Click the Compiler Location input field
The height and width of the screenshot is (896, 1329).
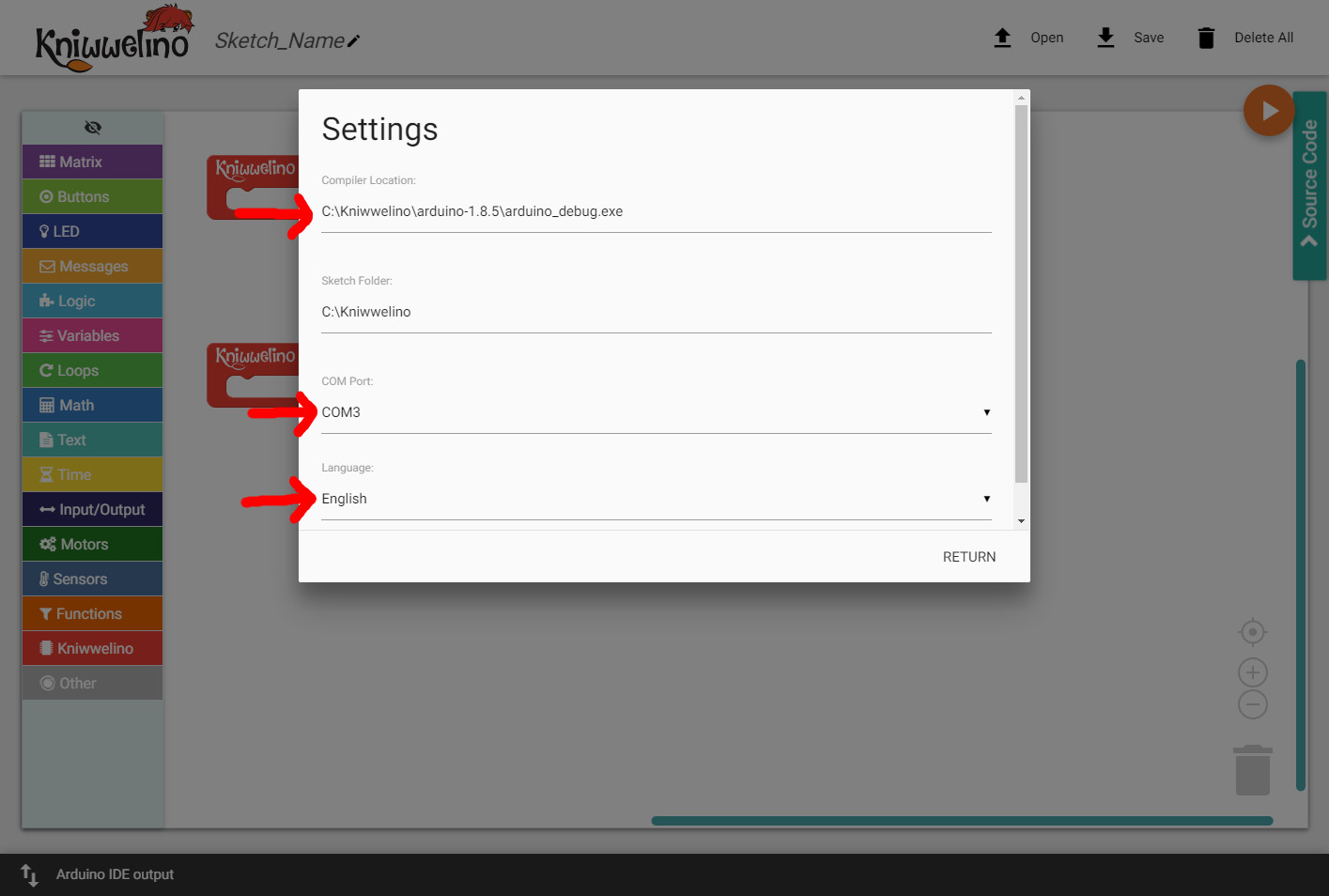(x=657, y=211)
